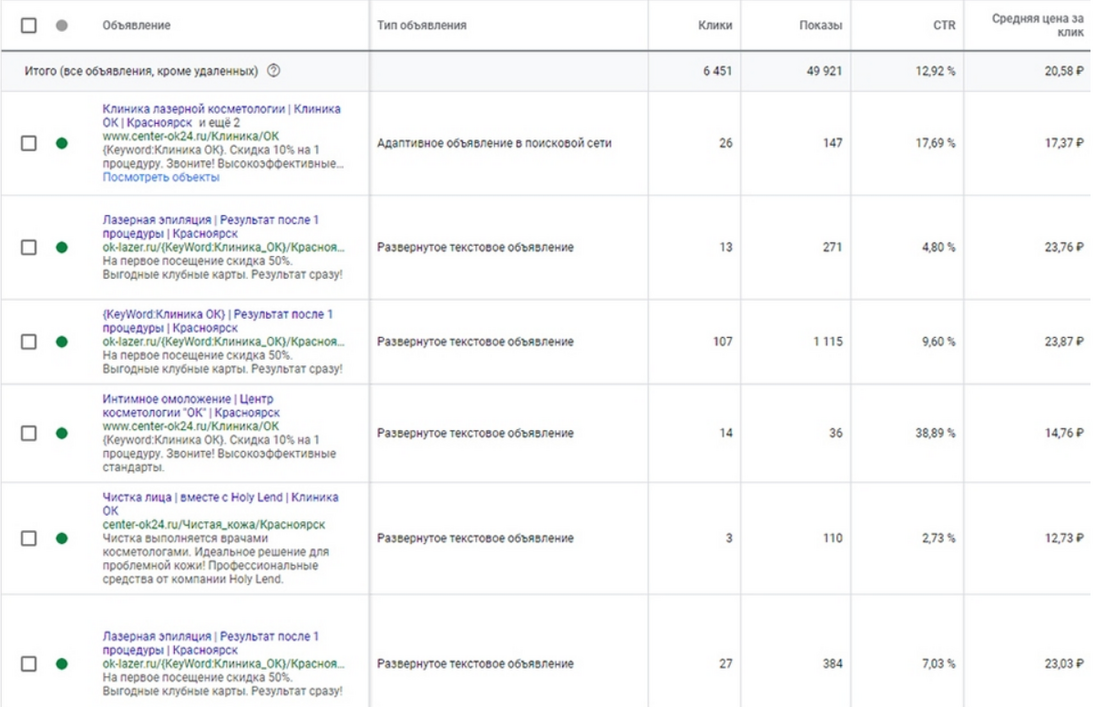Sort by the Клики column header

[715, 25]
